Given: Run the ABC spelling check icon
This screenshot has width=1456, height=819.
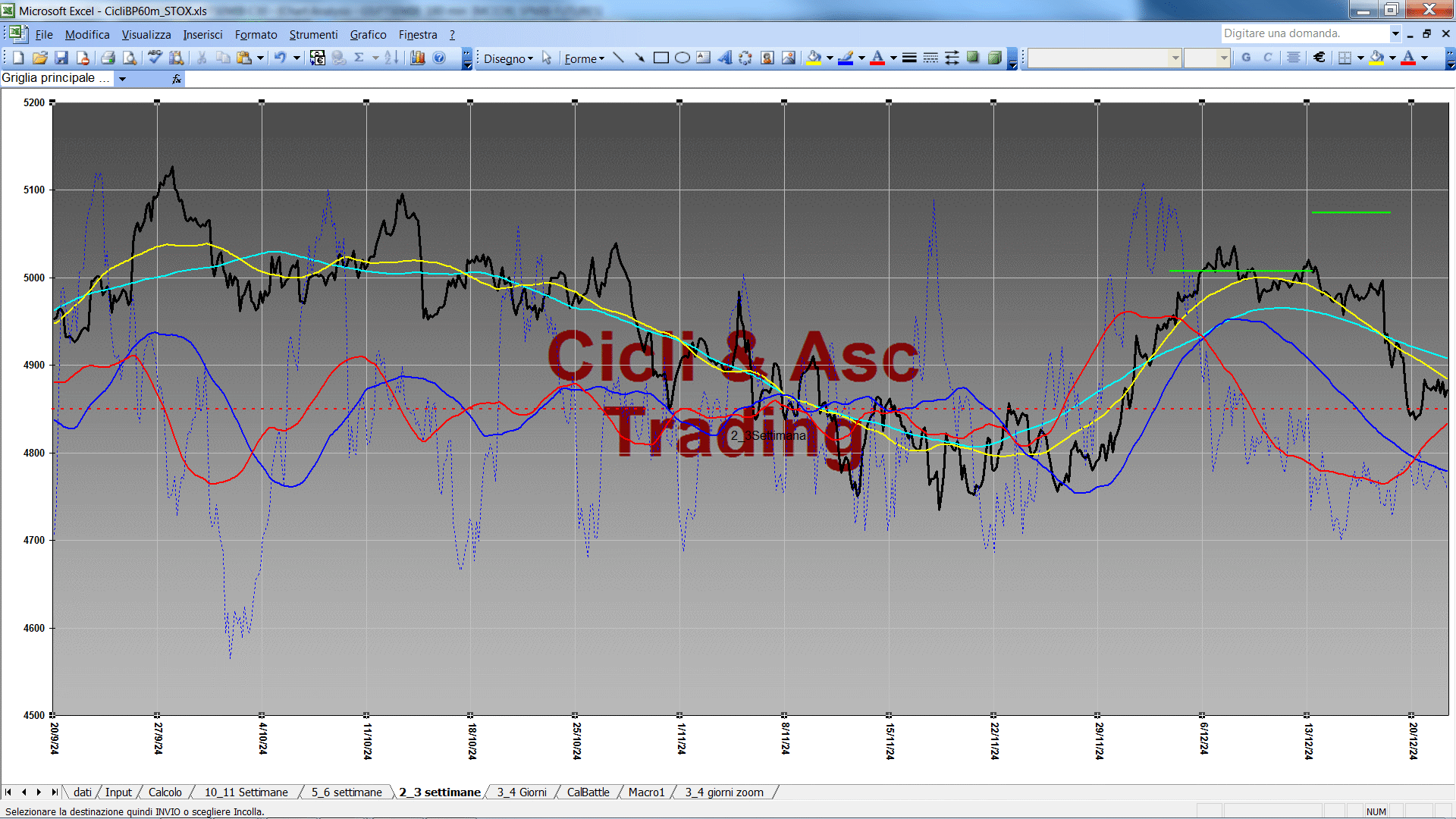Looking at the screenshot, I should tap(155, 58).
